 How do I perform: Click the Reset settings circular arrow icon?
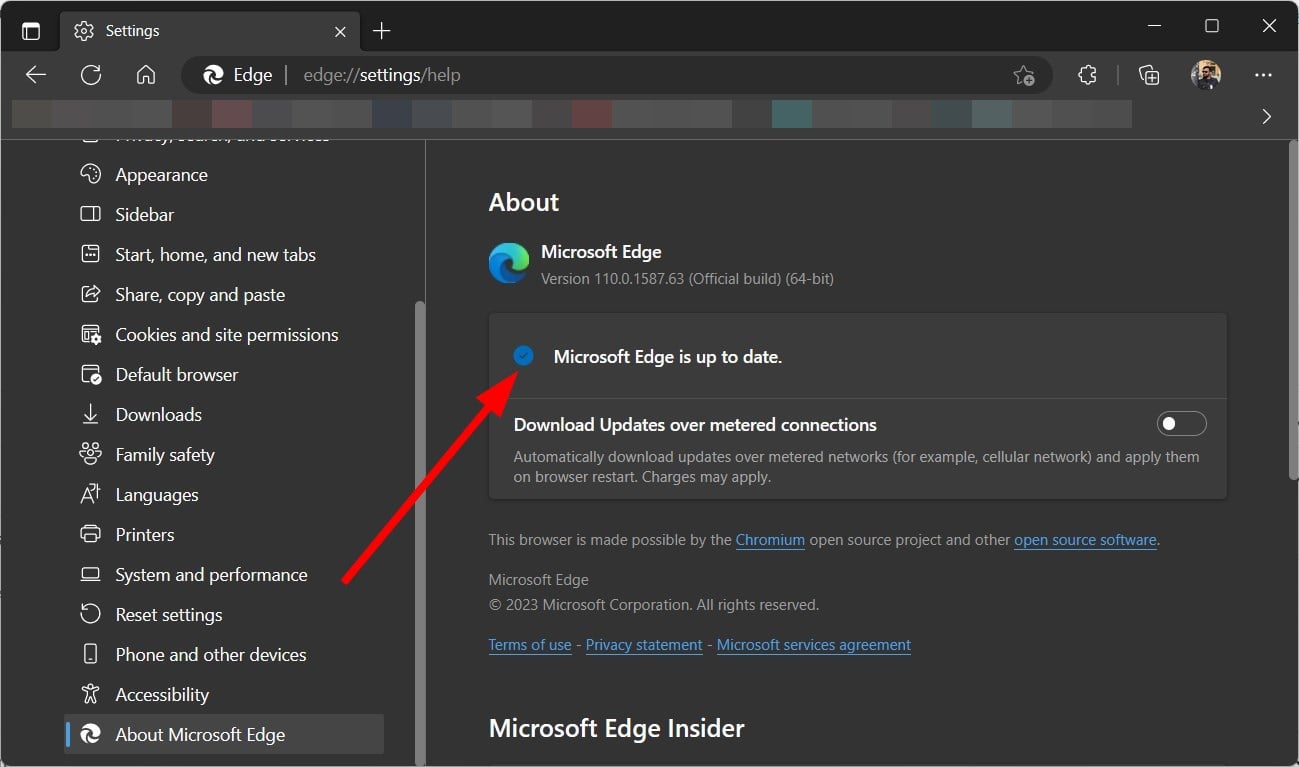(90, 614)
